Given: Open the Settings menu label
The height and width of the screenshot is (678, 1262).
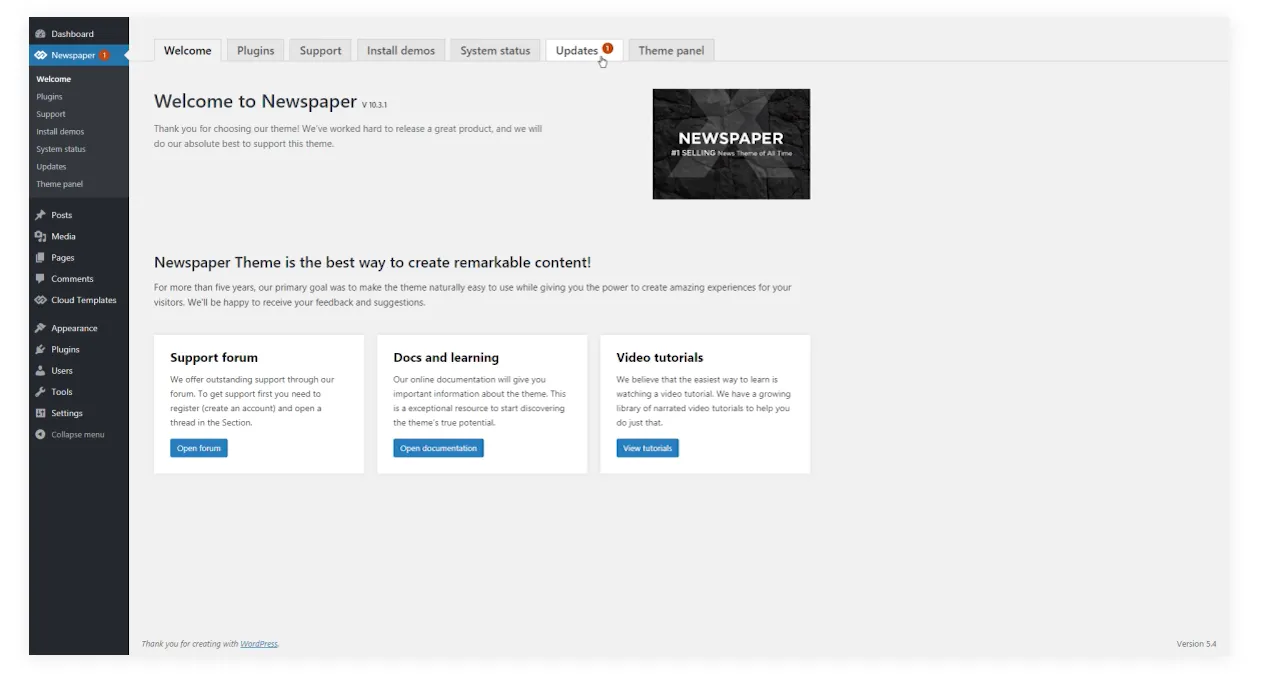Looking at the screenshot, I should (x=67, y=413).
